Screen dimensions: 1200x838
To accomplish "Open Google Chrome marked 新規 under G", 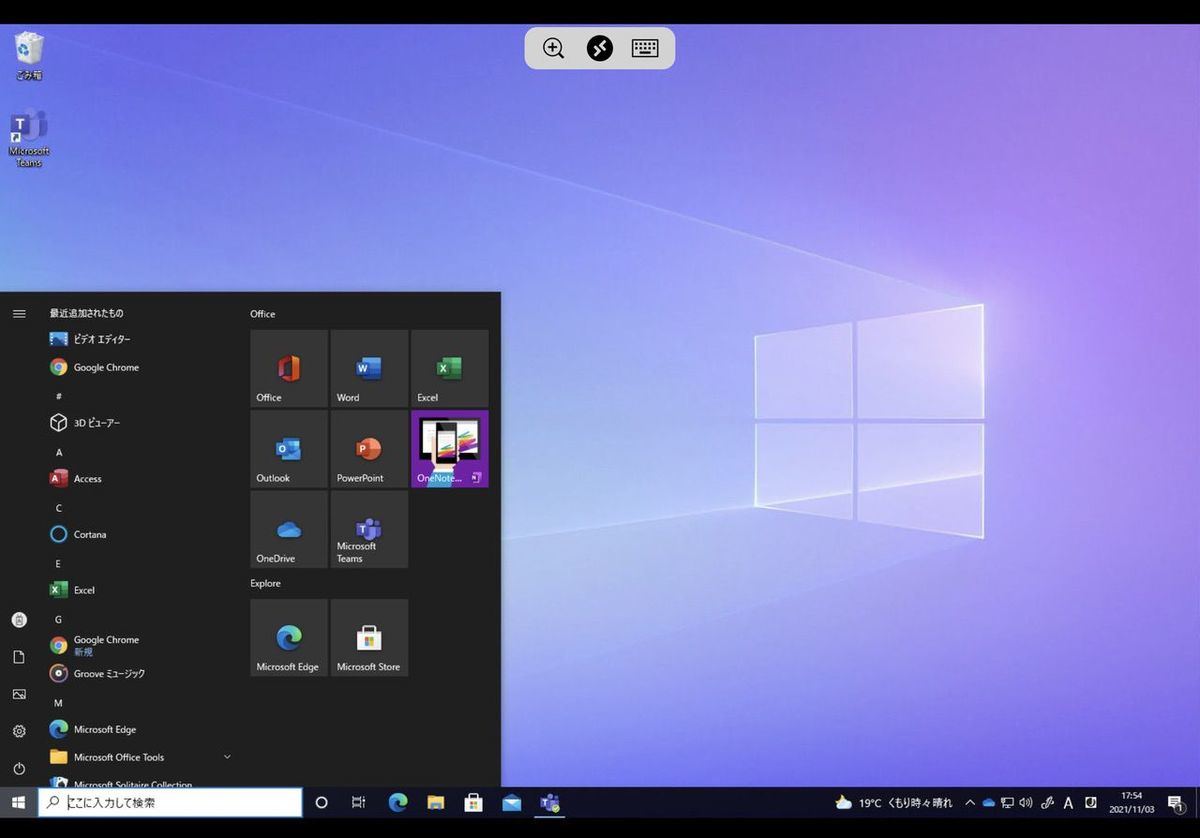I will pos(140,645).
